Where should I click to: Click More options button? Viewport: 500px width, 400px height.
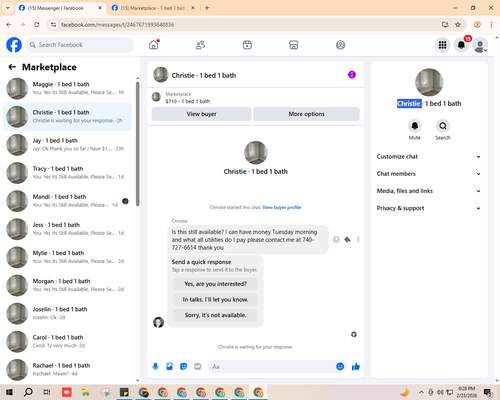coord(306,114)
